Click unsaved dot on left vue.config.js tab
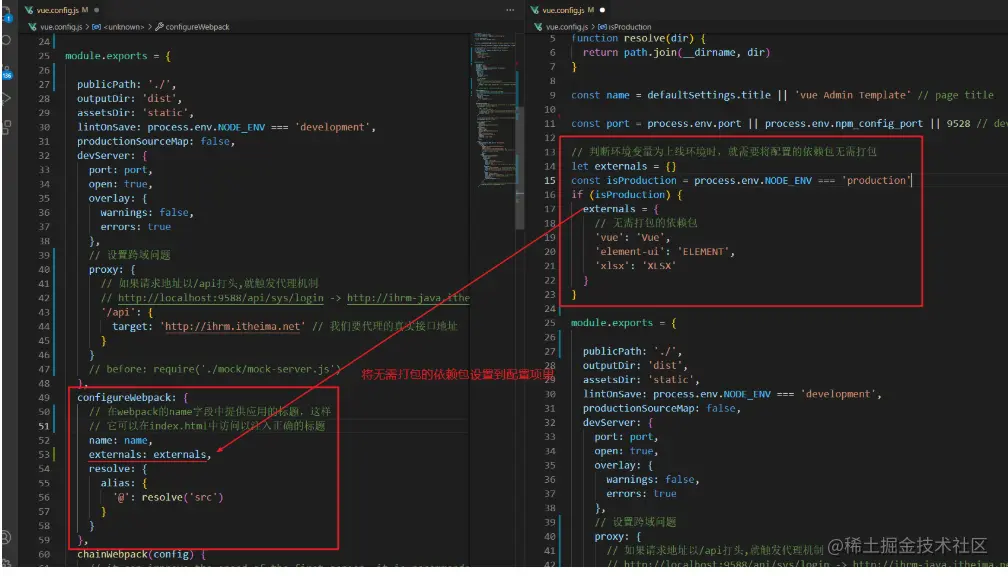The width and height of the screenshot is (1008, 576). click(96, 10)
